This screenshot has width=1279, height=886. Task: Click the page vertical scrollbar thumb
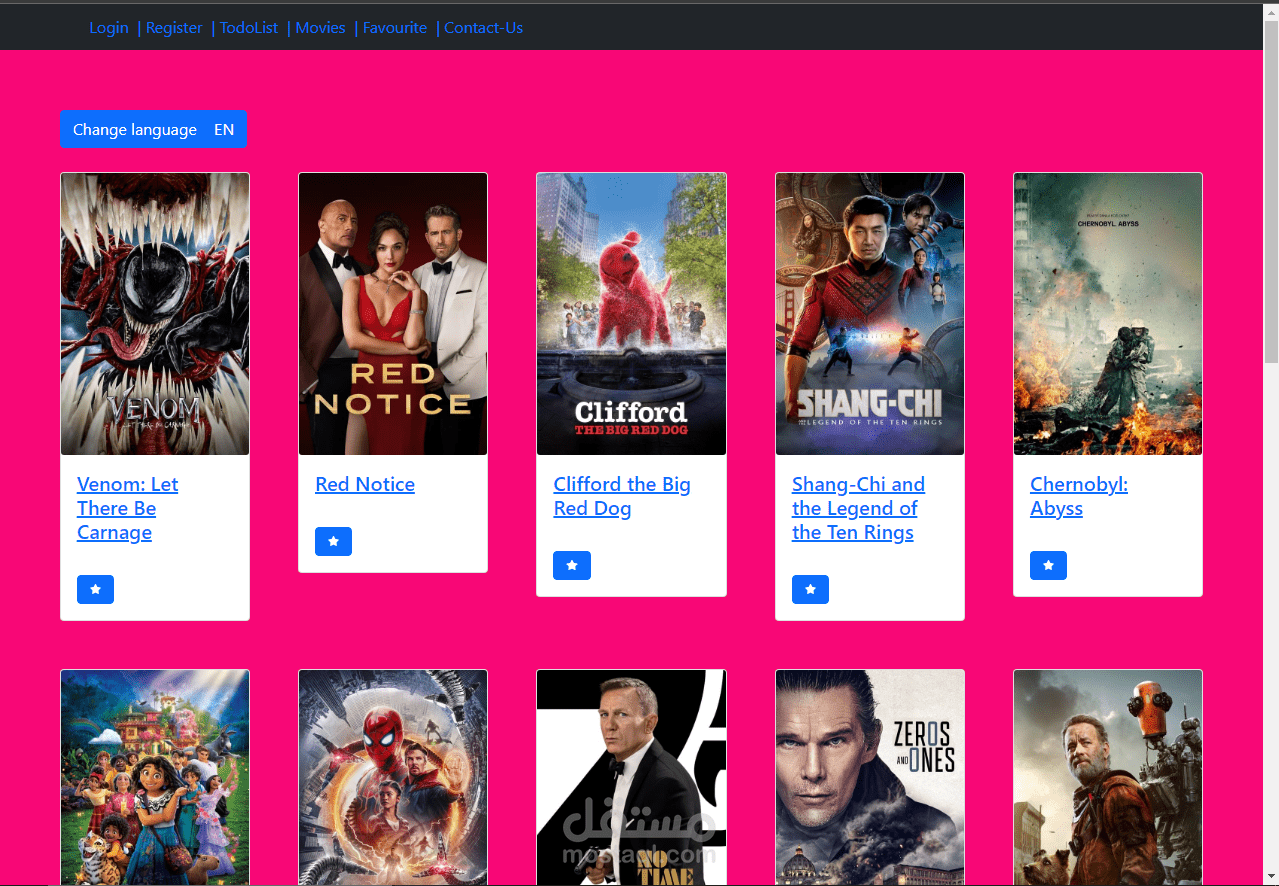1271,190
